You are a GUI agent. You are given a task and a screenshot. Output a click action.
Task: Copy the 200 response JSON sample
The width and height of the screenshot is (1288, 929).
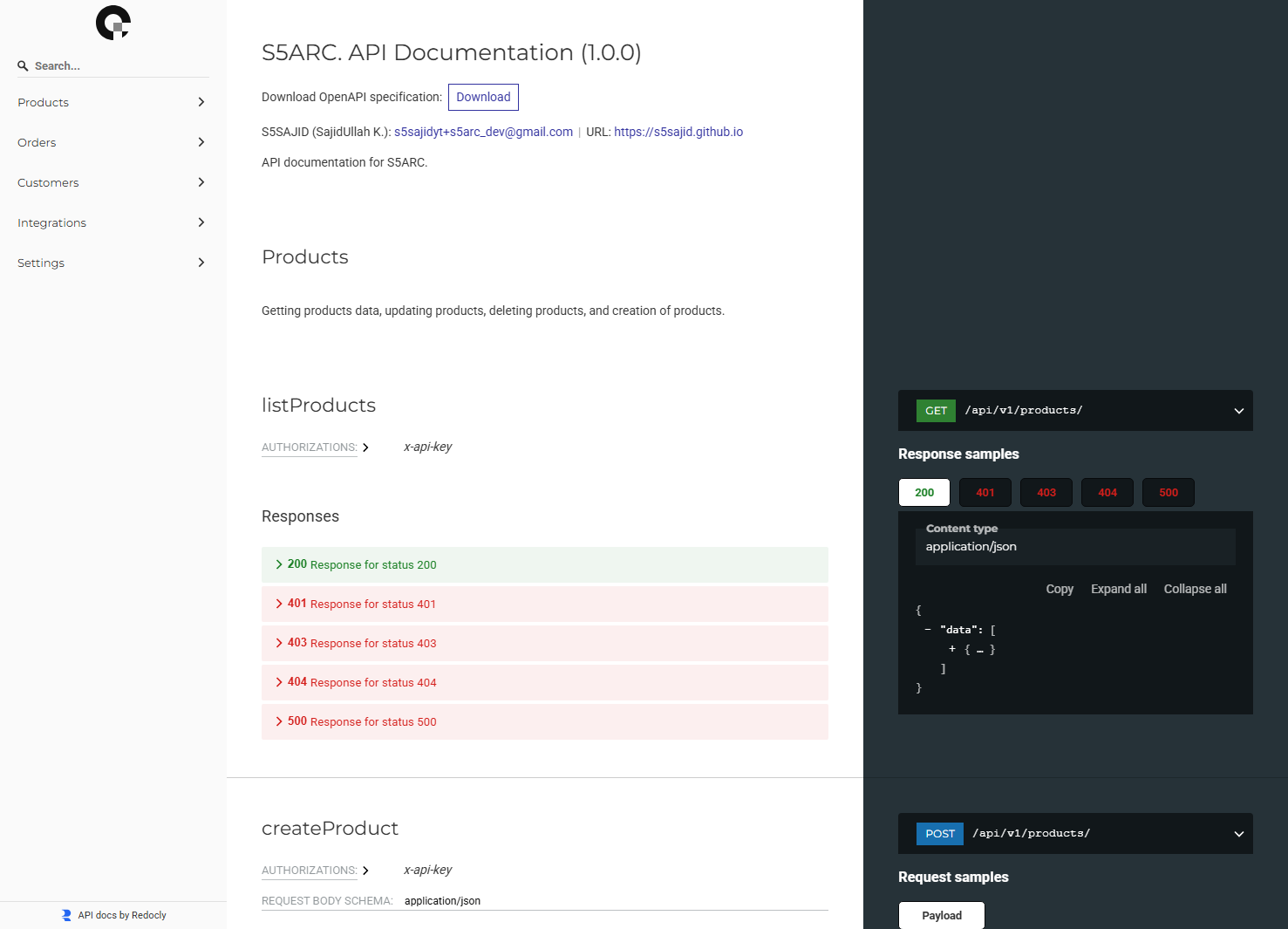click(1060, 589)
